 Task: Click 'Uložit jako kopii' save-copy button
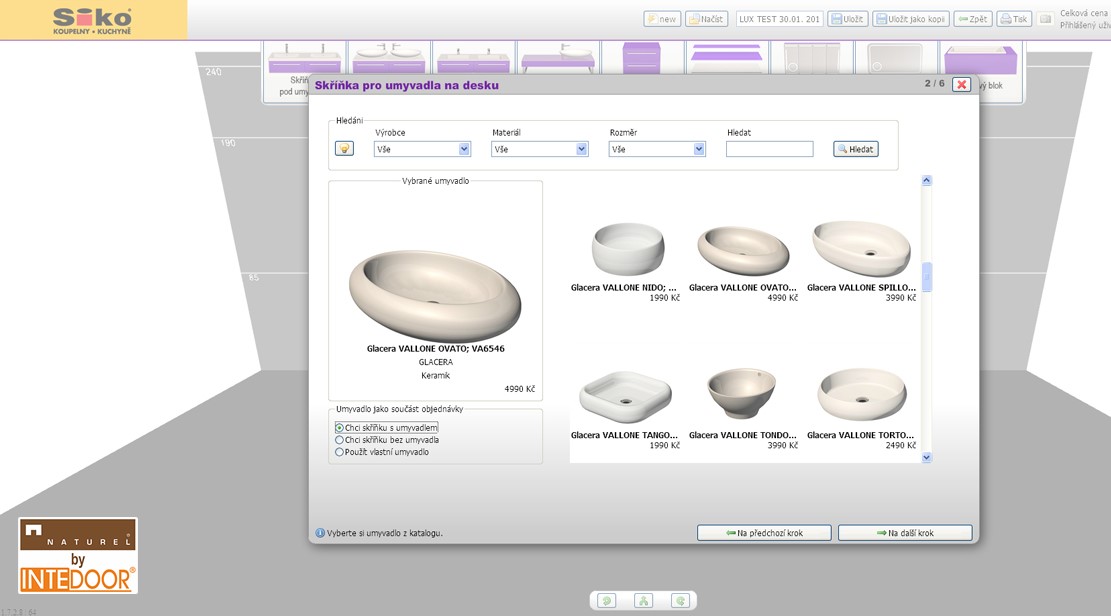click(910, 19)
